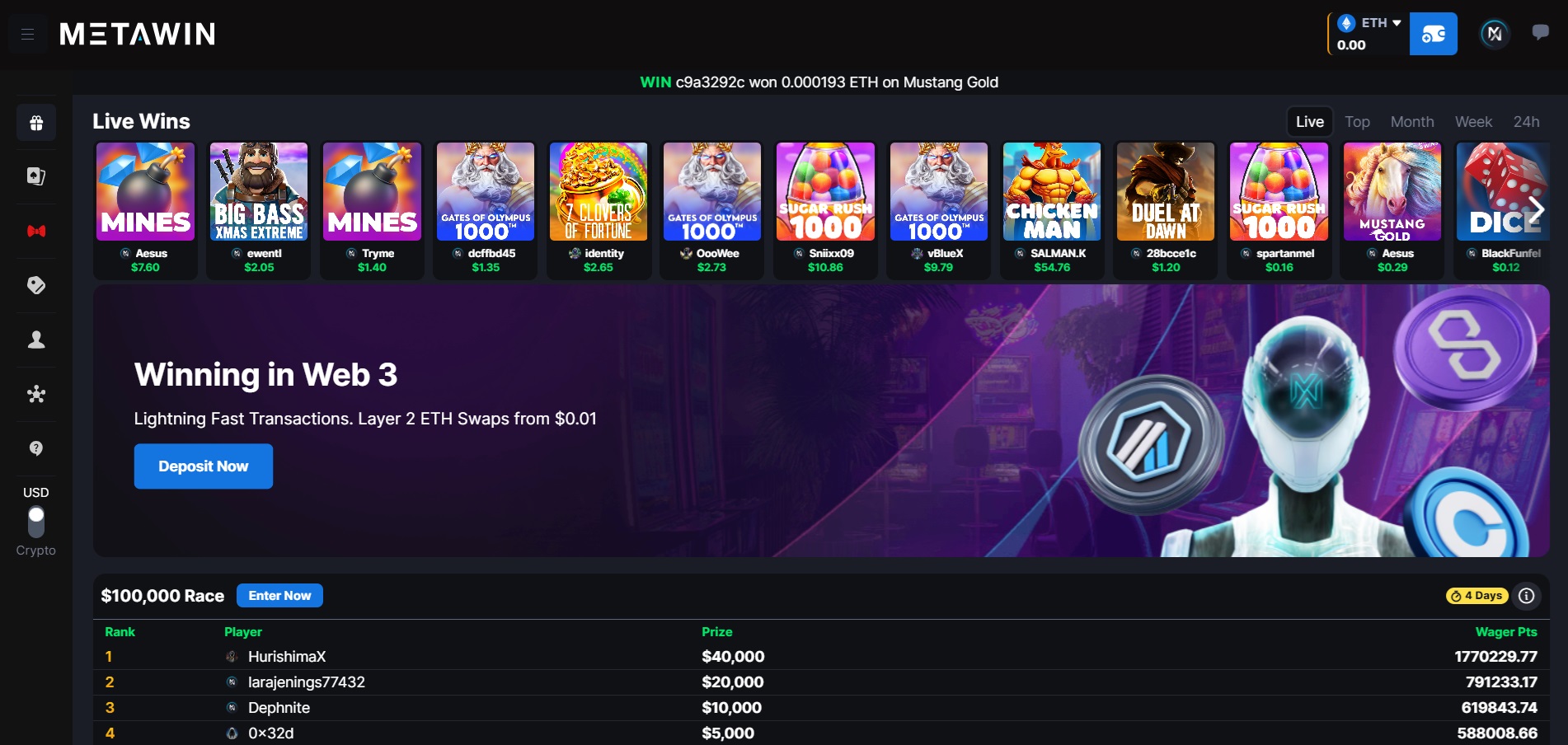Open the chat bubble icon

coord(1539,33)
